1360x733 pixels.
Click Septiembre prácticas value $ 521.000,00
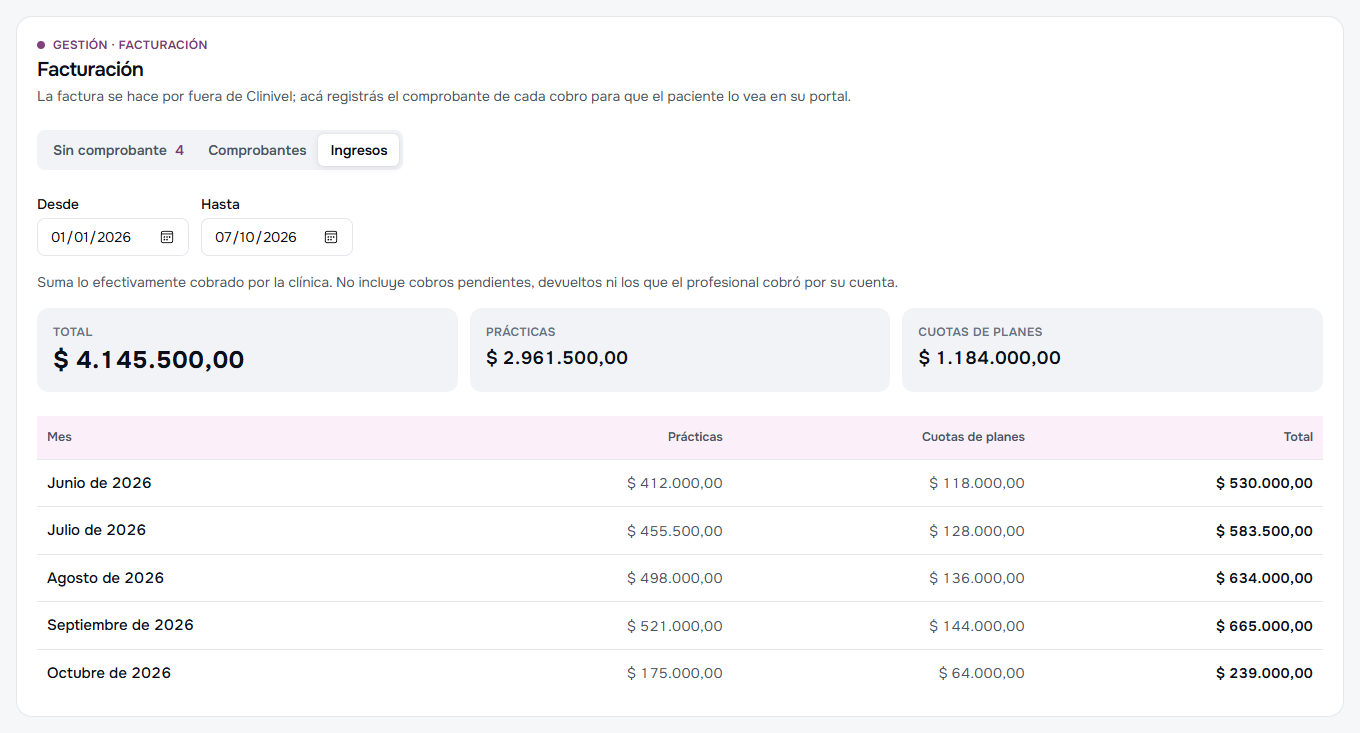675,626
